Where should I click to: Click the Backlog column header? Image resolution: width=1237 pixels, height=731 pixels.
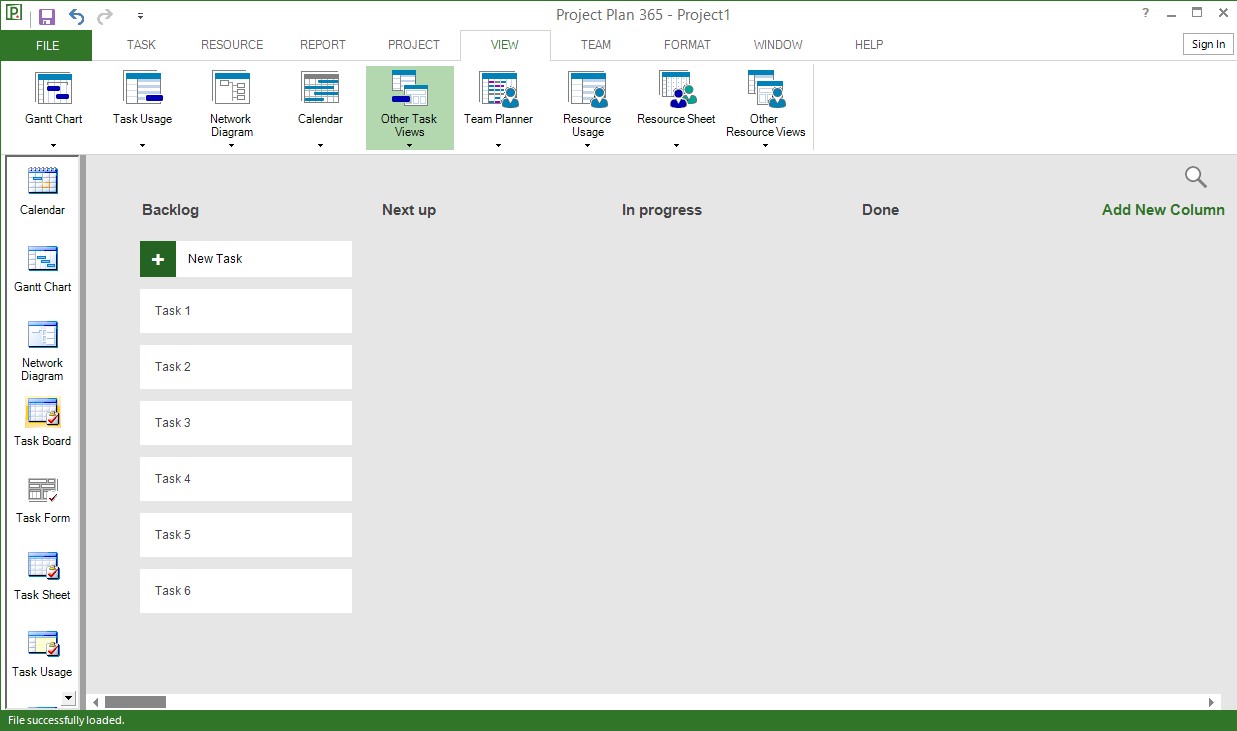tap(170, 210)
